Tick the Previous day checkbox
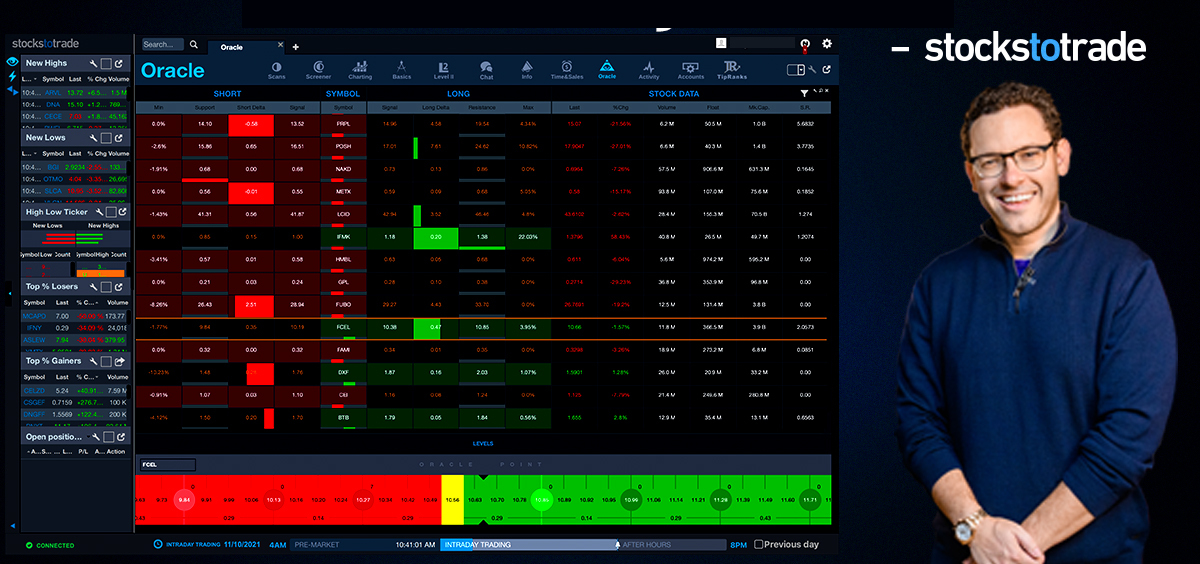Image resolution: width=1200 pixels, height=564 pixels. [x=759, y=545]
